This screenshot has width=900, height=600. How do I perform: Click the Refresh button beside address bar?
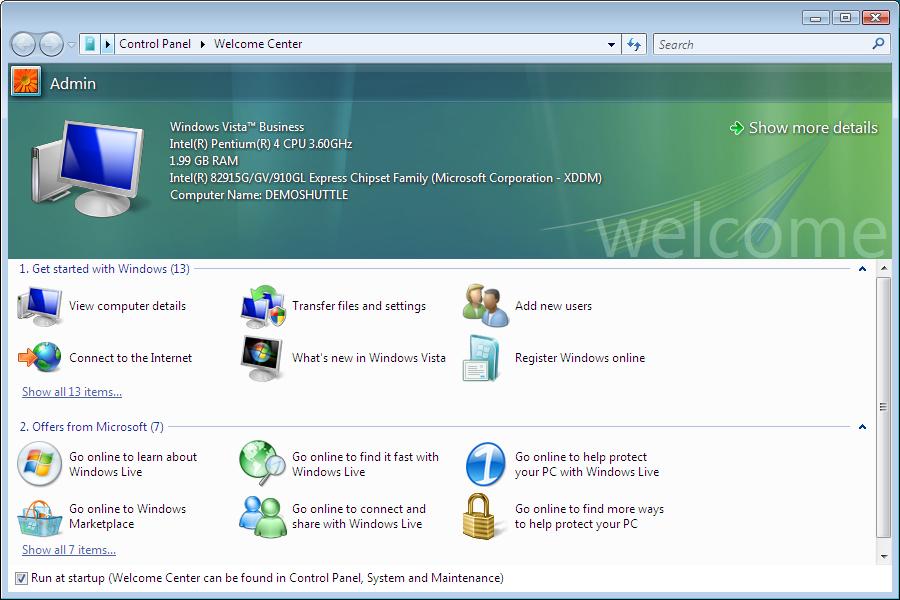click(634, 44)
